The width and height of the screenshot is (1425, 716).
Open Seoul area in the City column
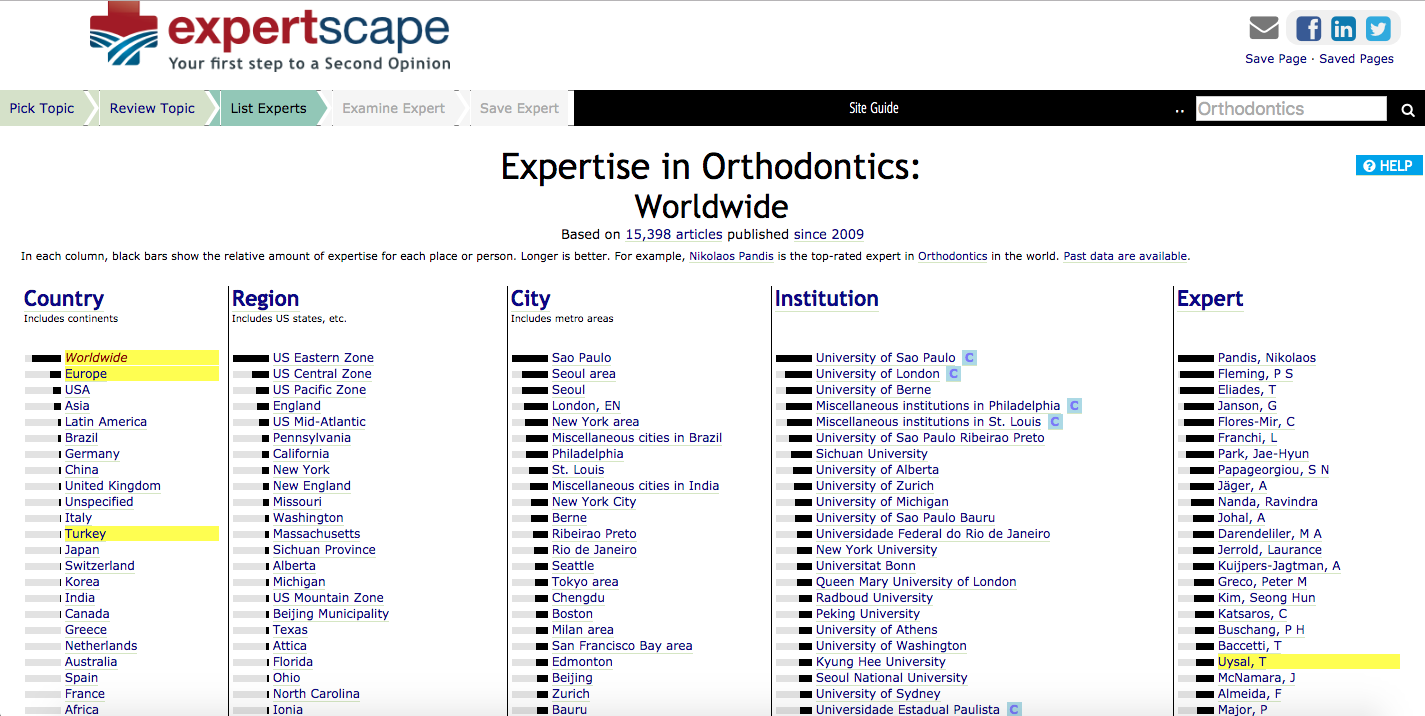[x=584, y=374]
